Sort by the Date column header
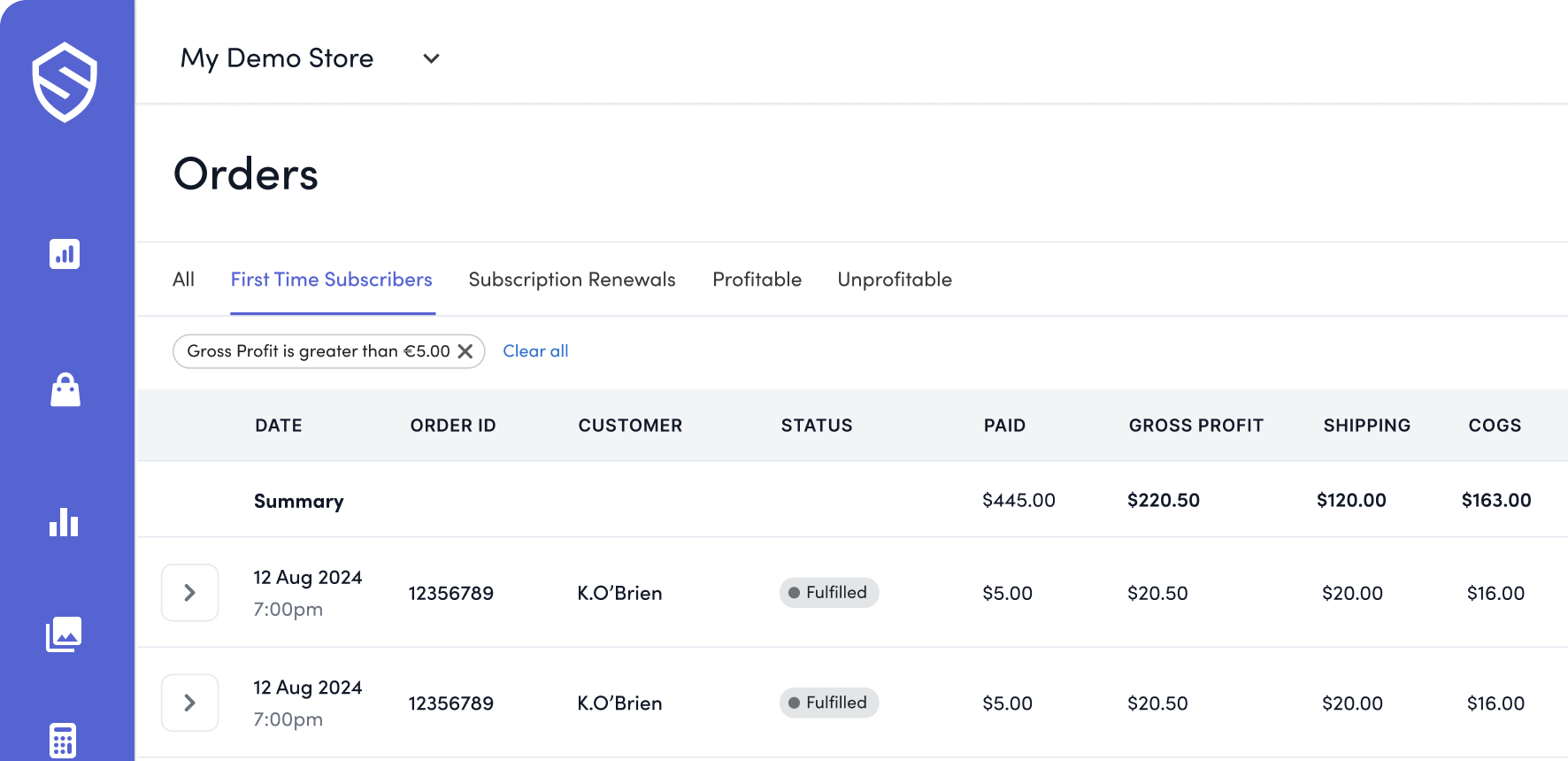The height and width of the screenshot is (761, 1568). [279, 426]
